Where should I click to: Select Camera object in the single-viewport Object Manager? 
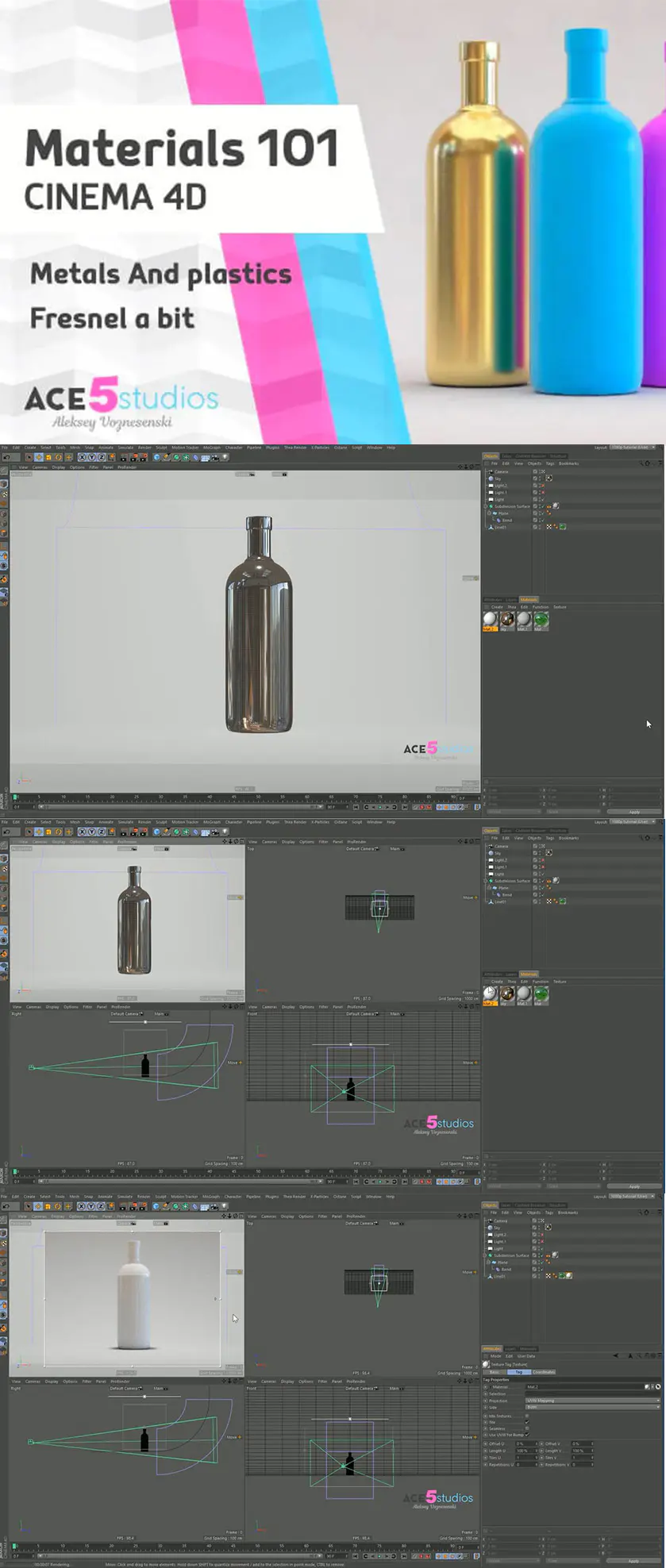point(501,471)
